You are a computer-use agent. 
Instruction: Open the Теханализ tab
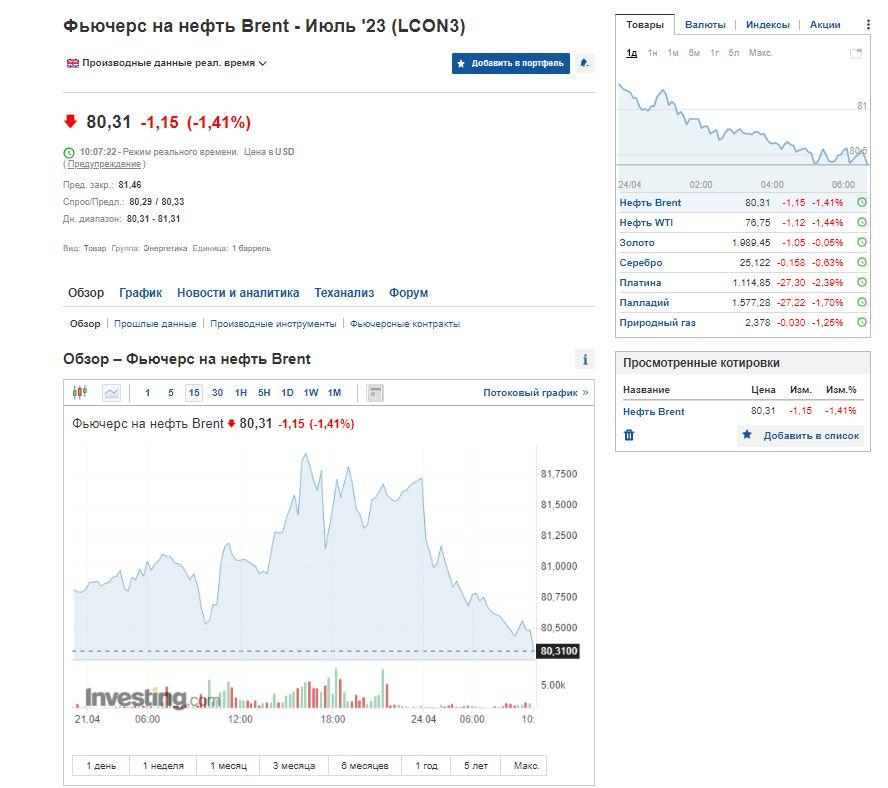coord(344,293)
